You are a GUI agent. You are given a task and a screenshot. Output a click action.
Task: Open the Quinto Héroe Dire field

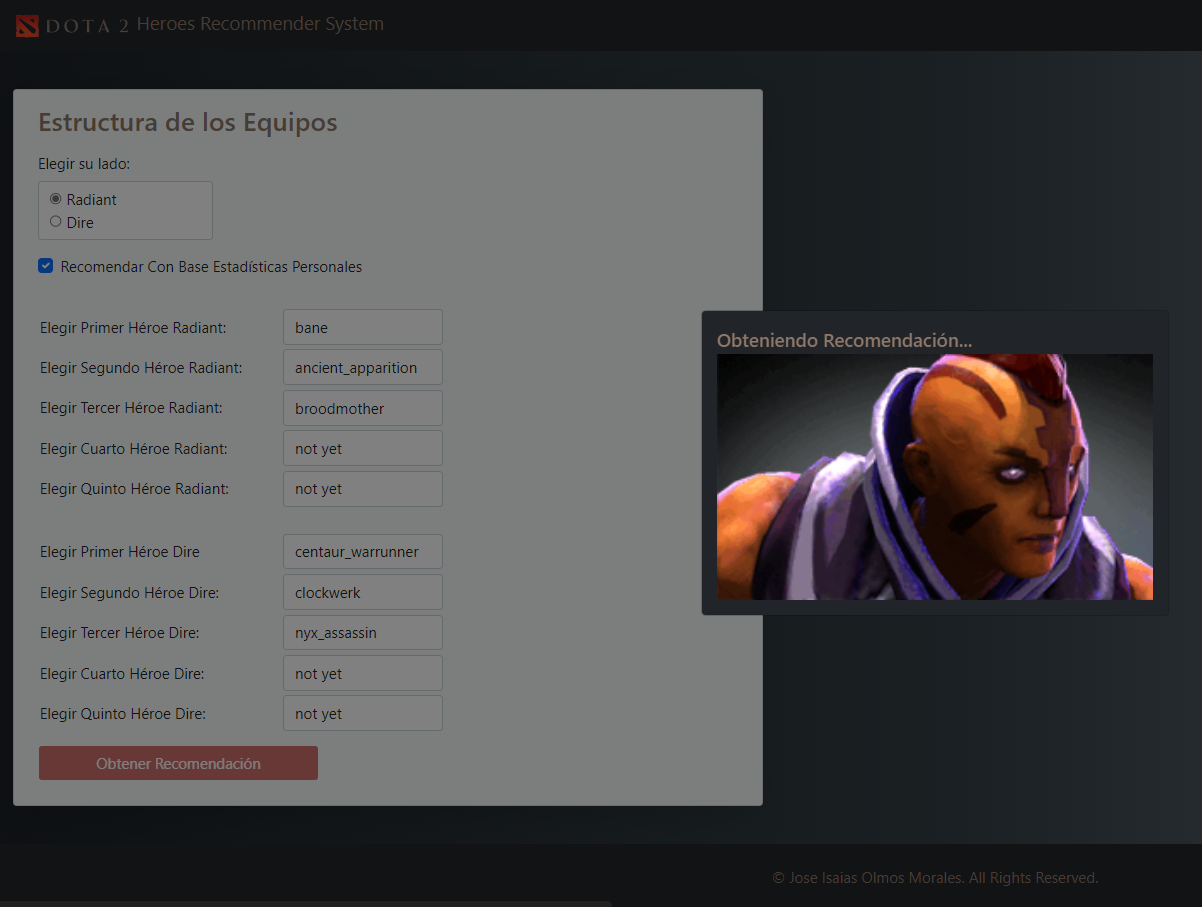click(363, 714)
